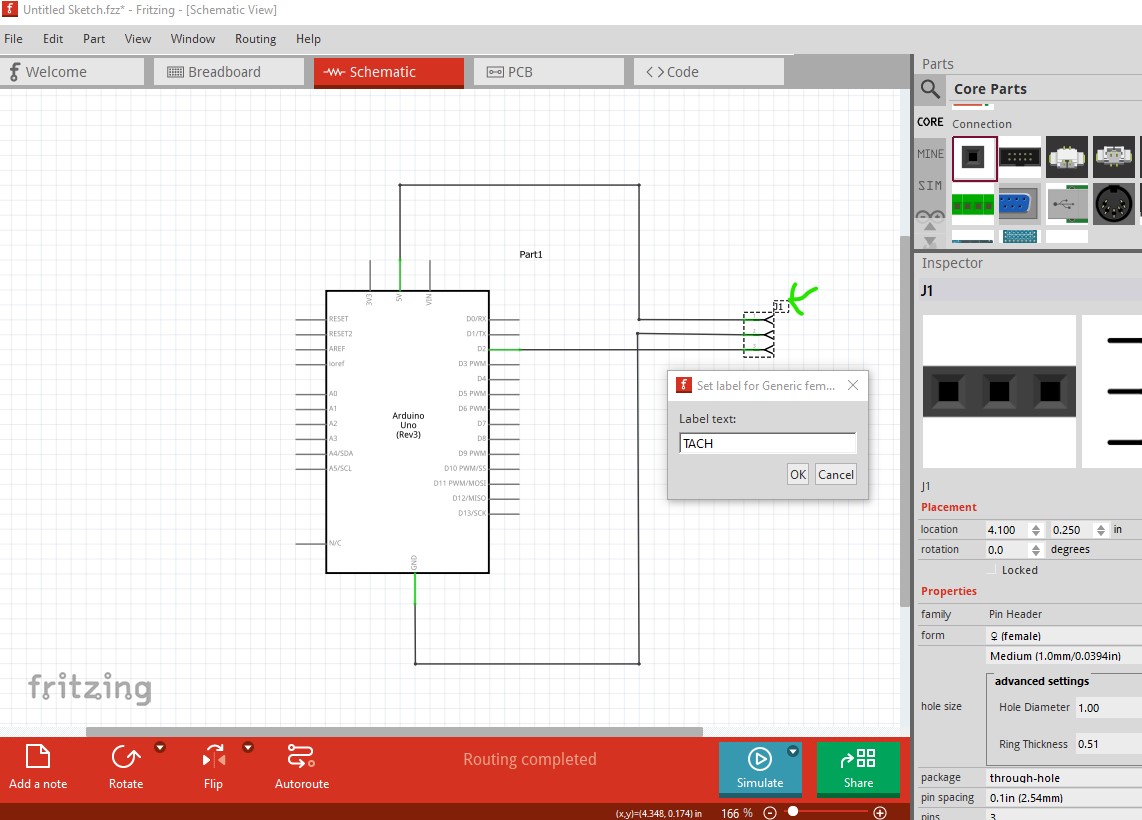Viewport: 1142px width, 820px height.
Task: Select the round DIN connector part icon
Action: coord(1114,203)
